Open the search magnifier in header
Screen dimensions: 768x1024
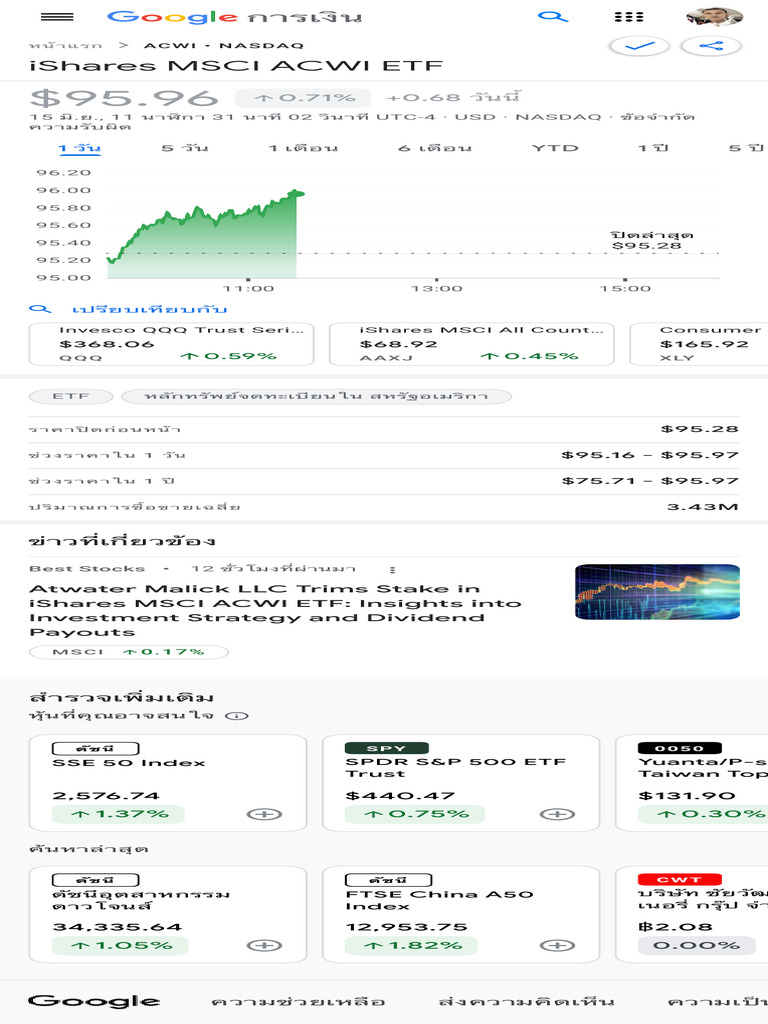point(552,16)
